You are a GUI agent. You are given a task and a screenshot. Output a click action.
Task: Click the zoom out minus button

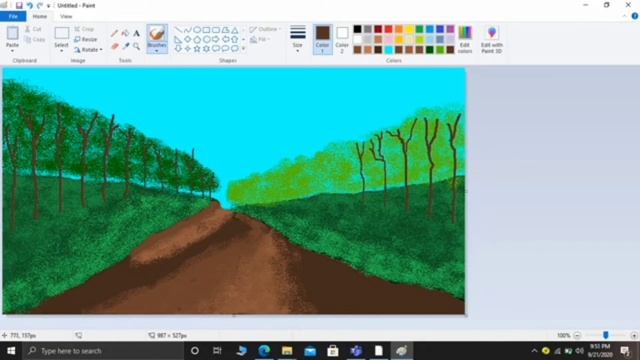tap(577, 336)
